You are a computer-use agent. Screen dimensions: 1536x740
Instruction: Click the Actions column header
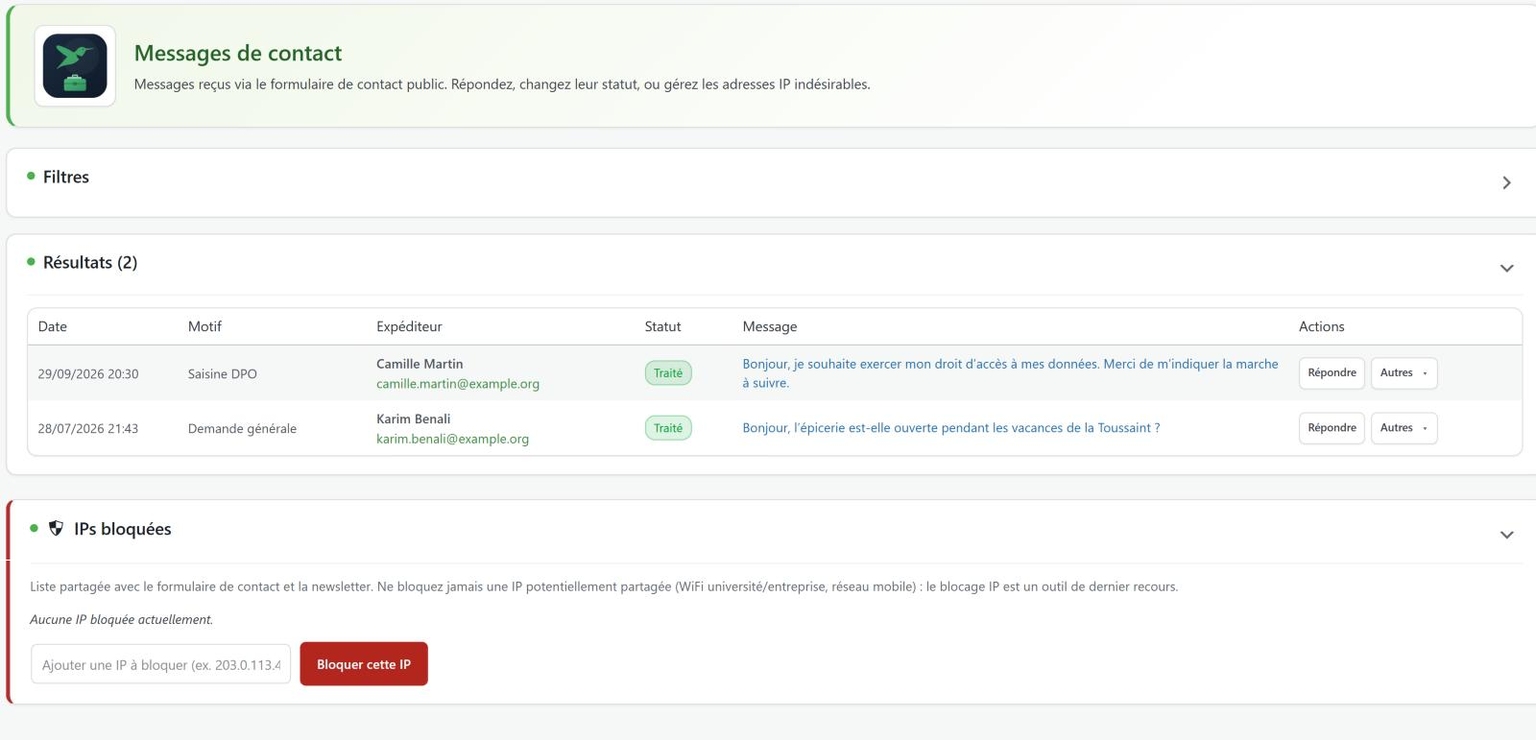[1322, 326]
